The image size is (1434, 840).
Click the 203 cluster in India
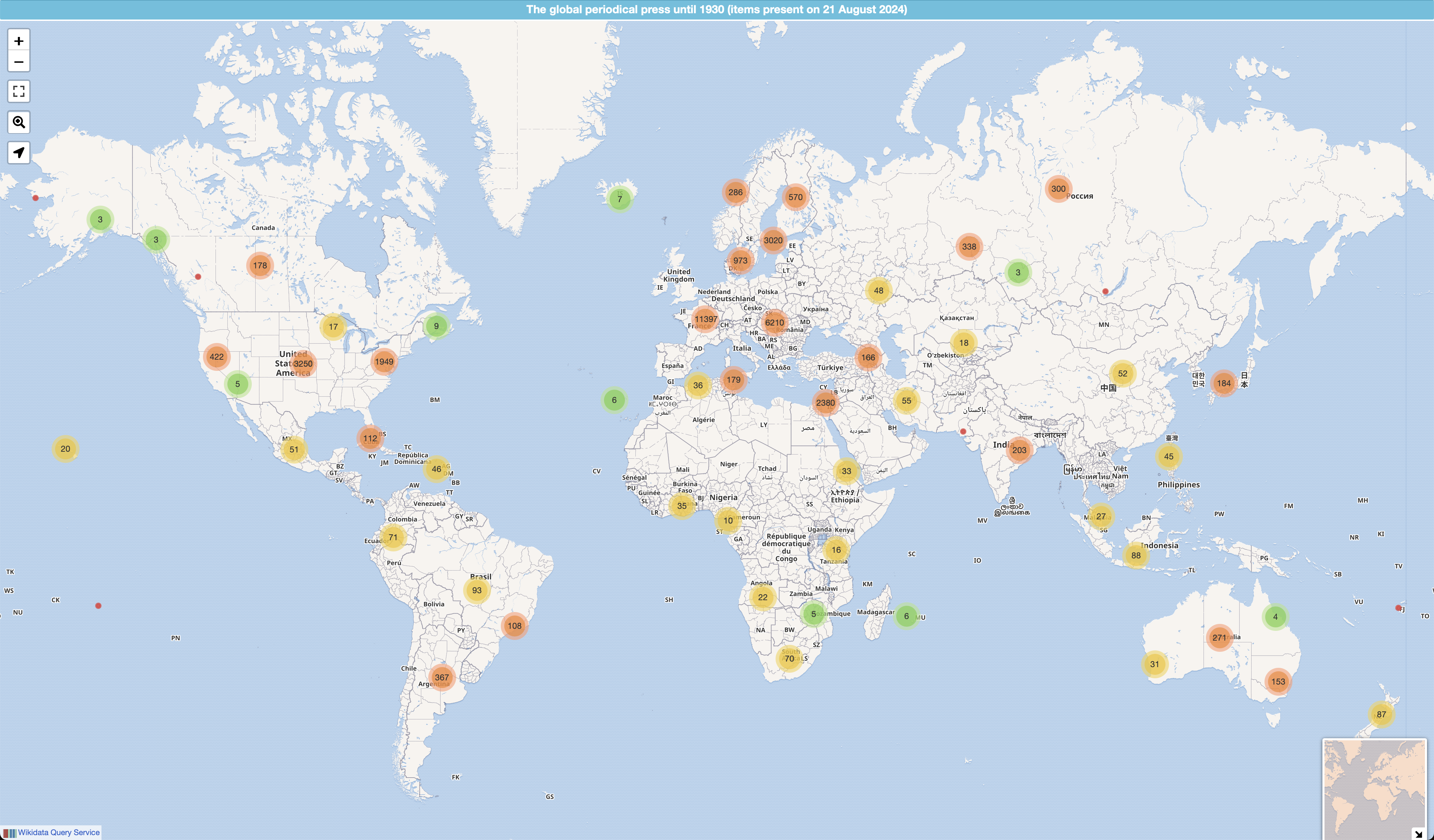click(x=1019, y=450)
